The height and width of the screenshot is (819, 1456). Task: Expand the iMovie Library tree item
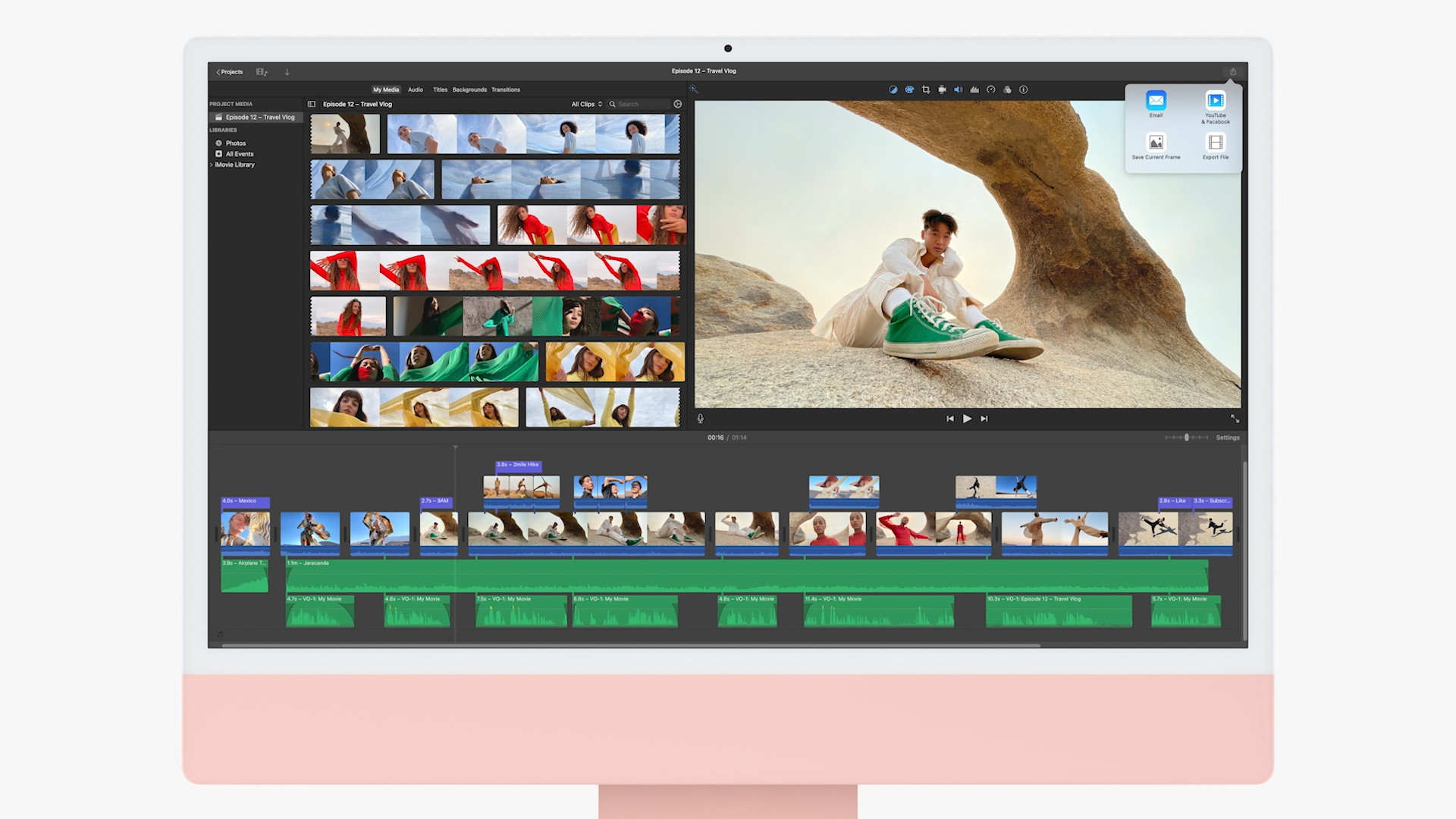212,165
